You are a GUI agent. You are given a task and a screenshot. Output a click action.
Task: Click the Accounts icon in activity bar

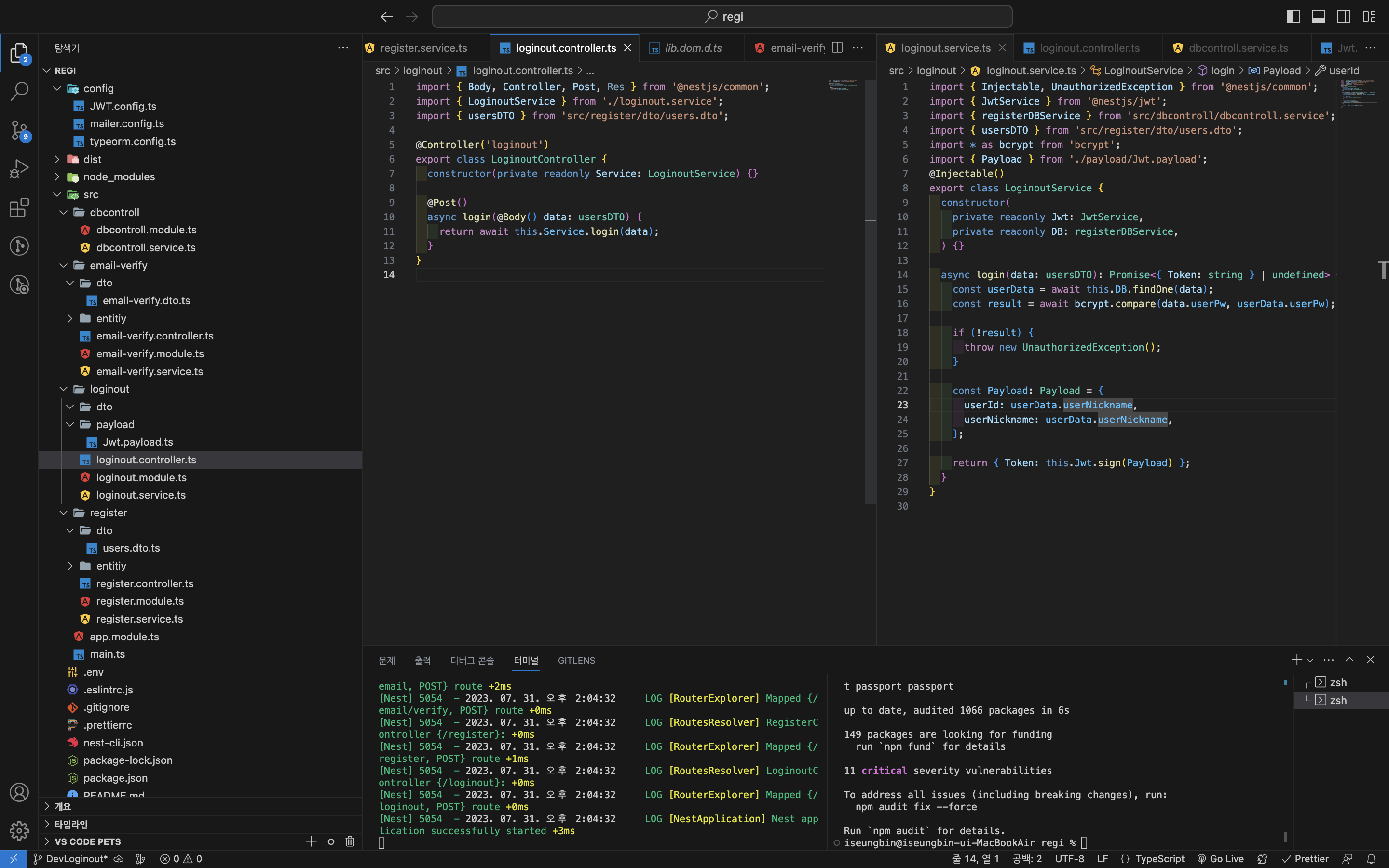pos(19,792)
